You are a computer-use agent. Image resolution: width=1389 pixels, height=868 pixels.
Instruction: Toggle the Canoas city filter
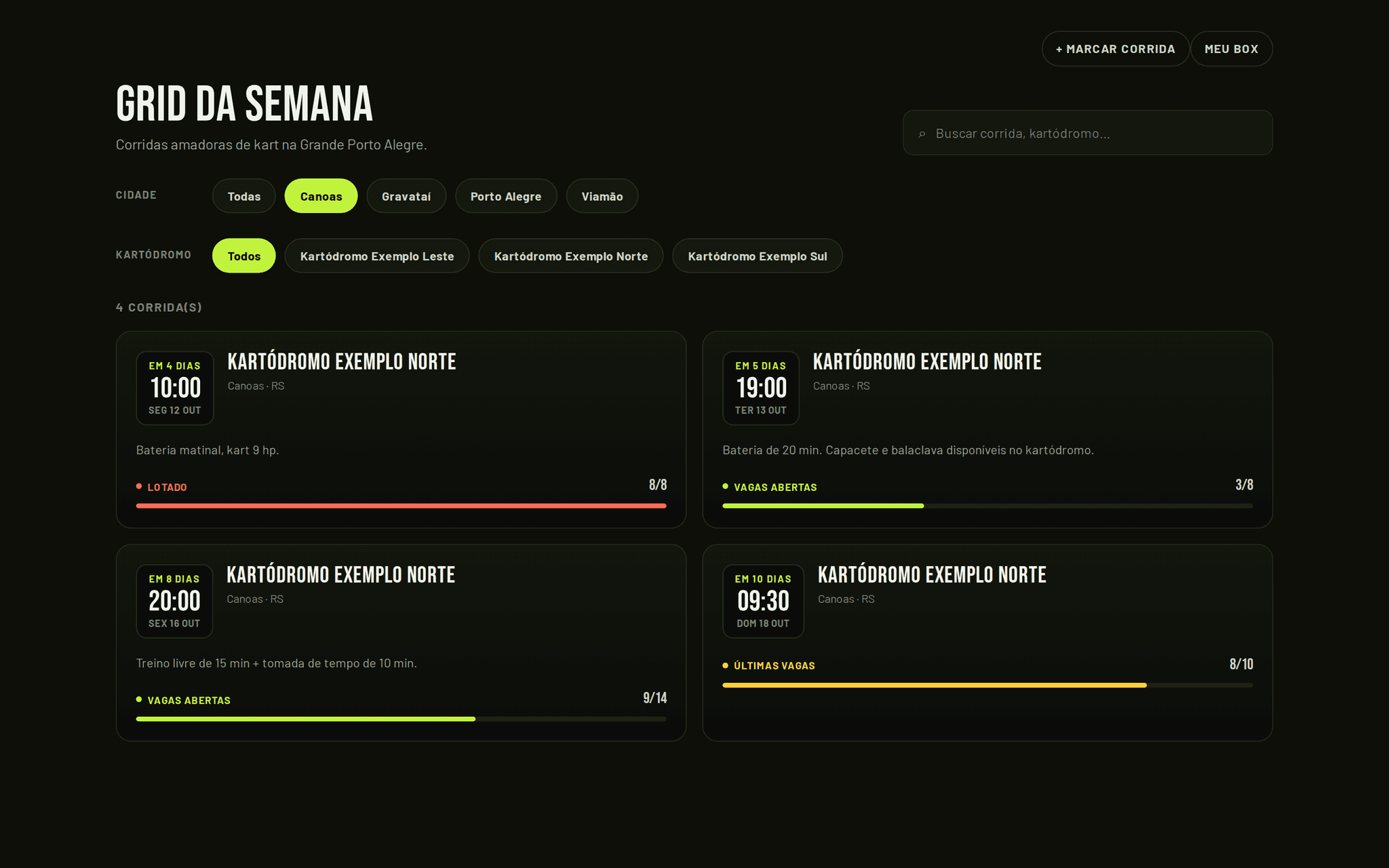(321, 196)
